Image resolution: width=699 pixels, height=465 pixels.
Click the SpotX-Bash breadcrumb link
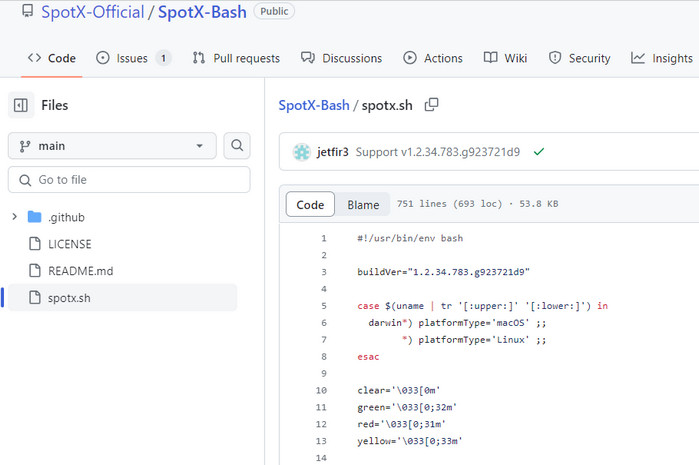click(314, 105)
